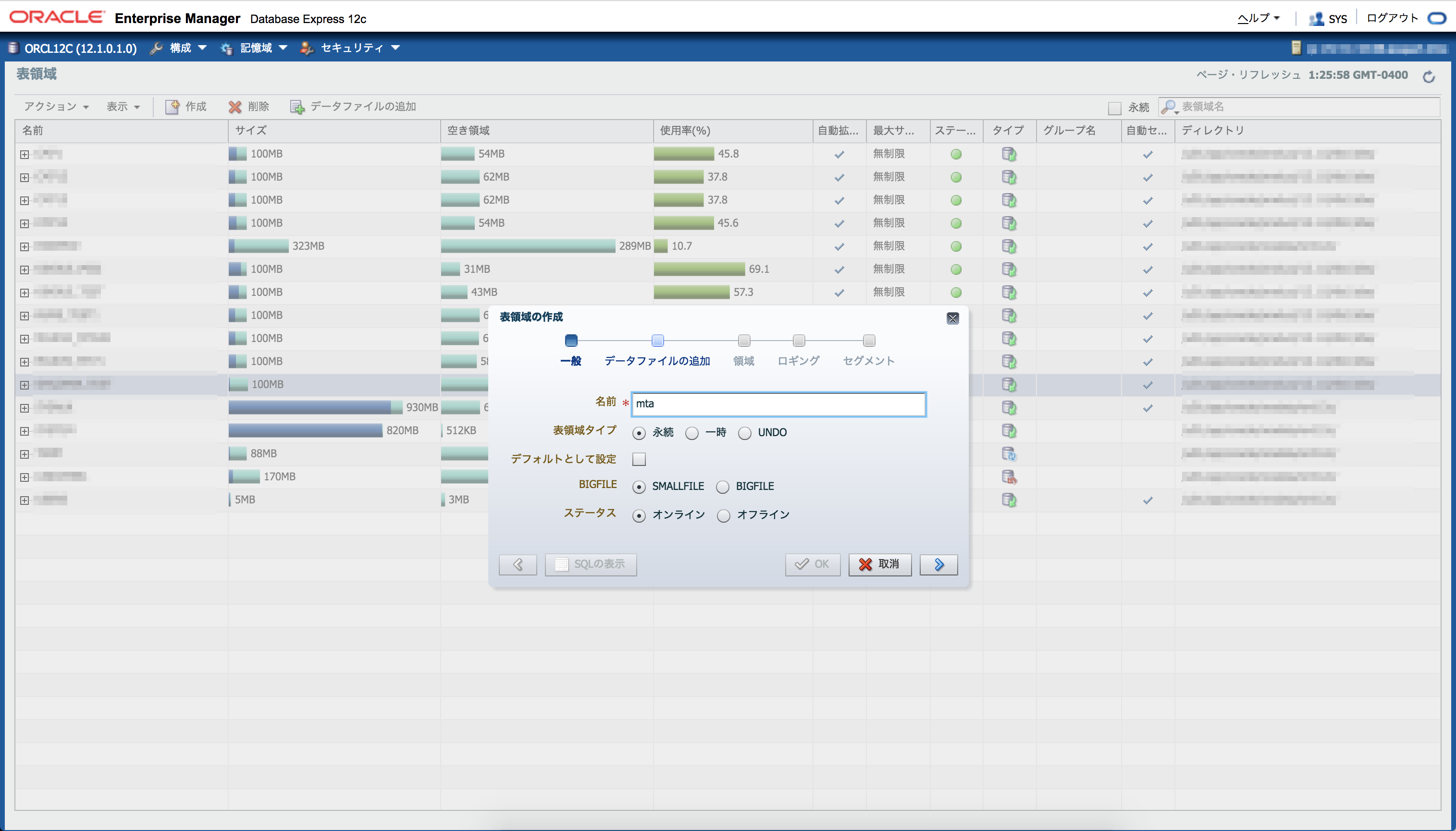
Task: Expand the first tablespace row
Action: coord(25,155)
